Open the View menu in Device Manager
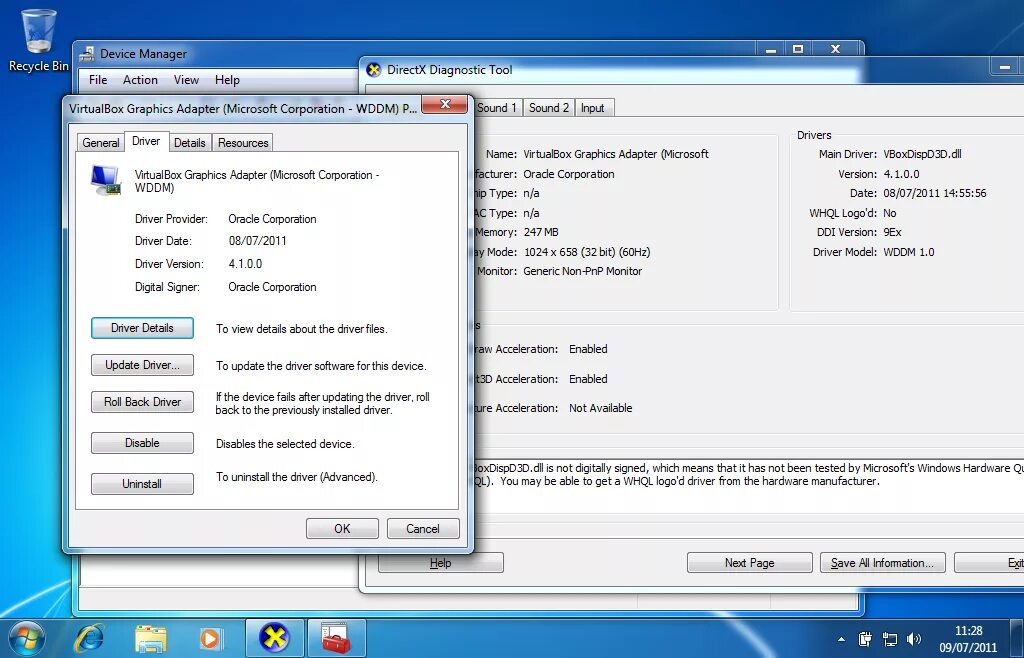The height and width of the screenshot is (658, 1024). 186,80
